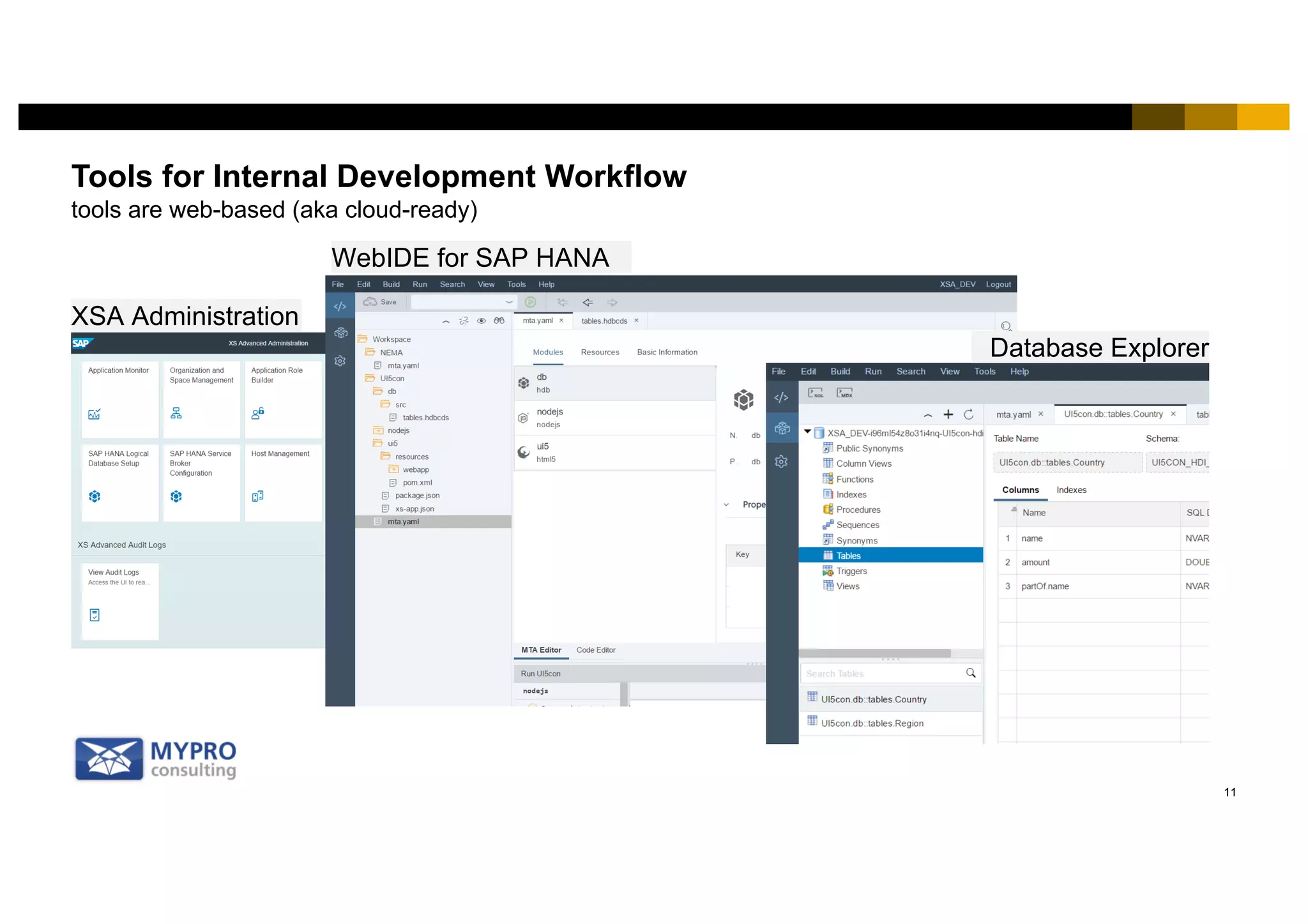Select Procedures node in catalog tree
This screenshot has width=1308, height=924.
(858, 510)
